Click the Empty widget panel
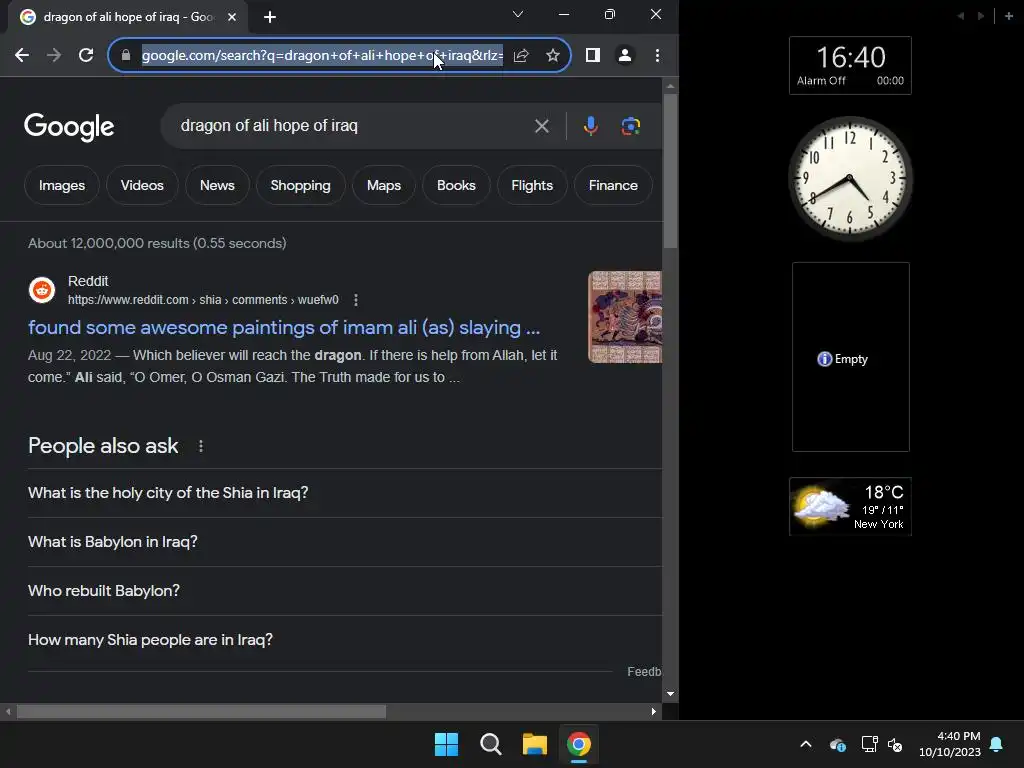Image resolution: width=1024 pixels, height=768 pixels. [x=850, y=357]
